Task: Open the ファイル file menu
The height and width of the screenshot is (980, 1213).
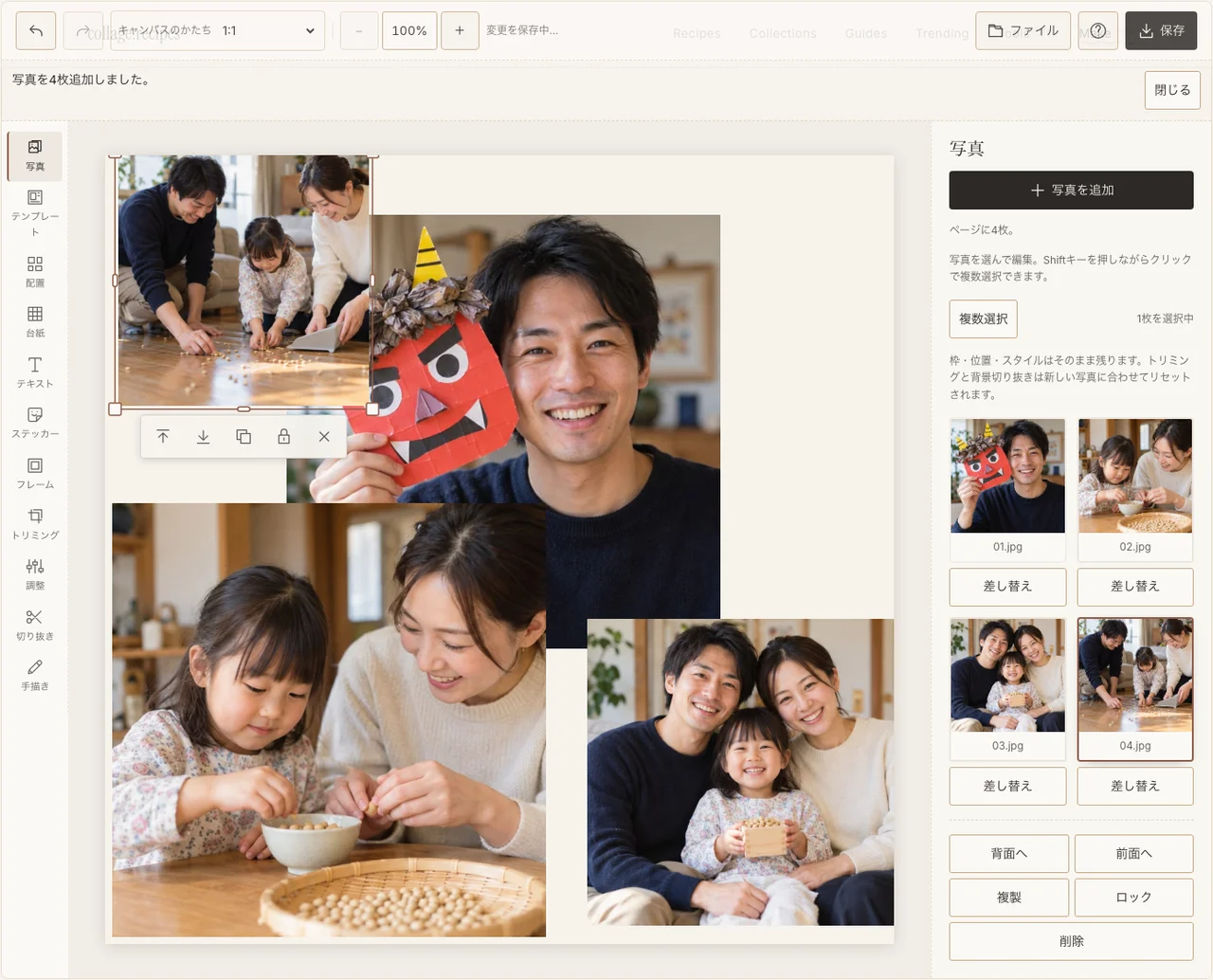Action: pos(1023,30)
